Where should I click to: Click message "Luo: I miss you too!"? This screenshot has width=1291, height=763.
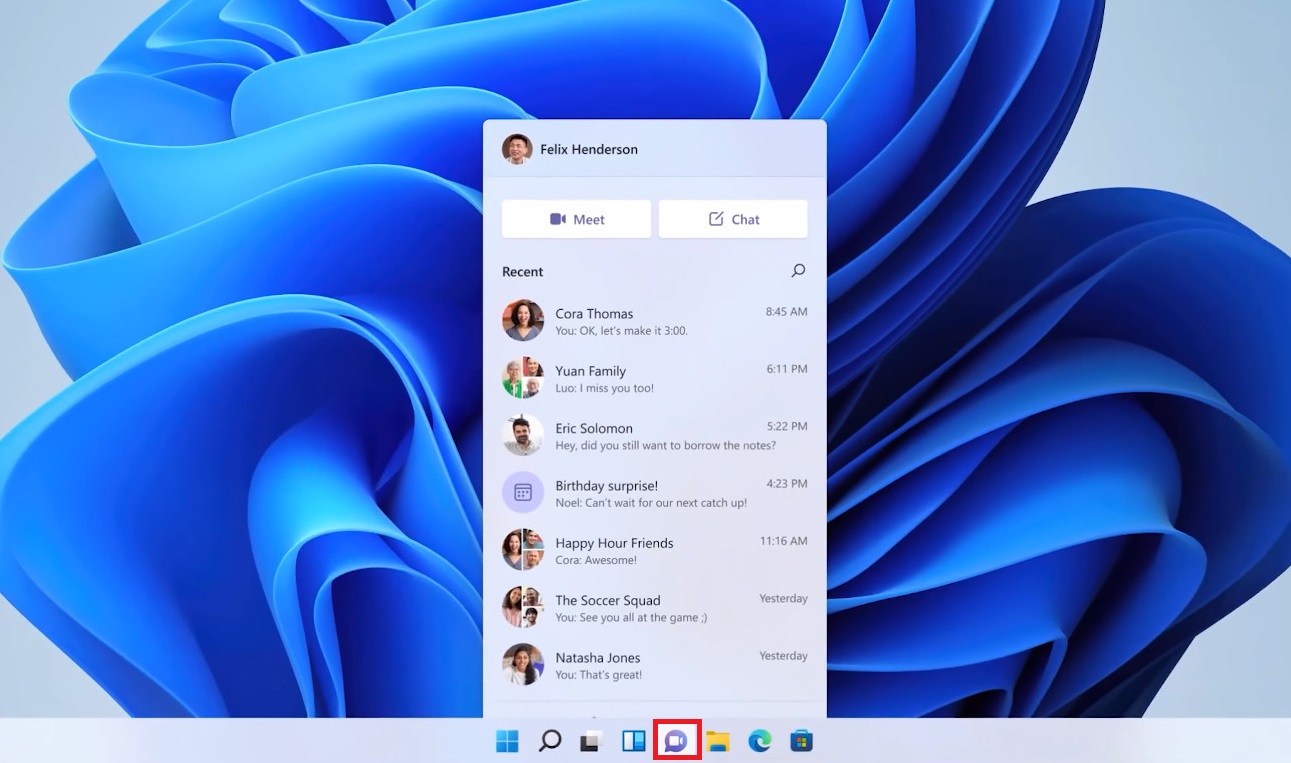tap(605, 388)
